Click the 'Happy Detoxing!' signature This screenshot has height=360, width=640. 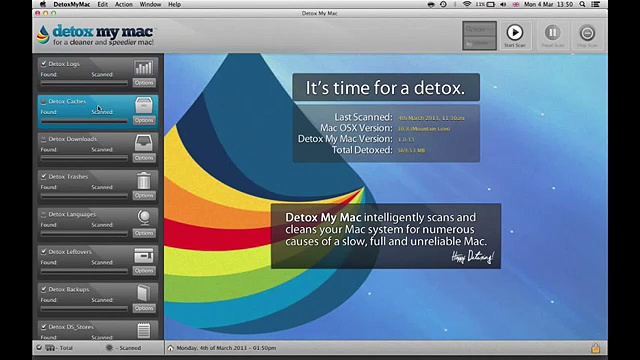point(473,257)
